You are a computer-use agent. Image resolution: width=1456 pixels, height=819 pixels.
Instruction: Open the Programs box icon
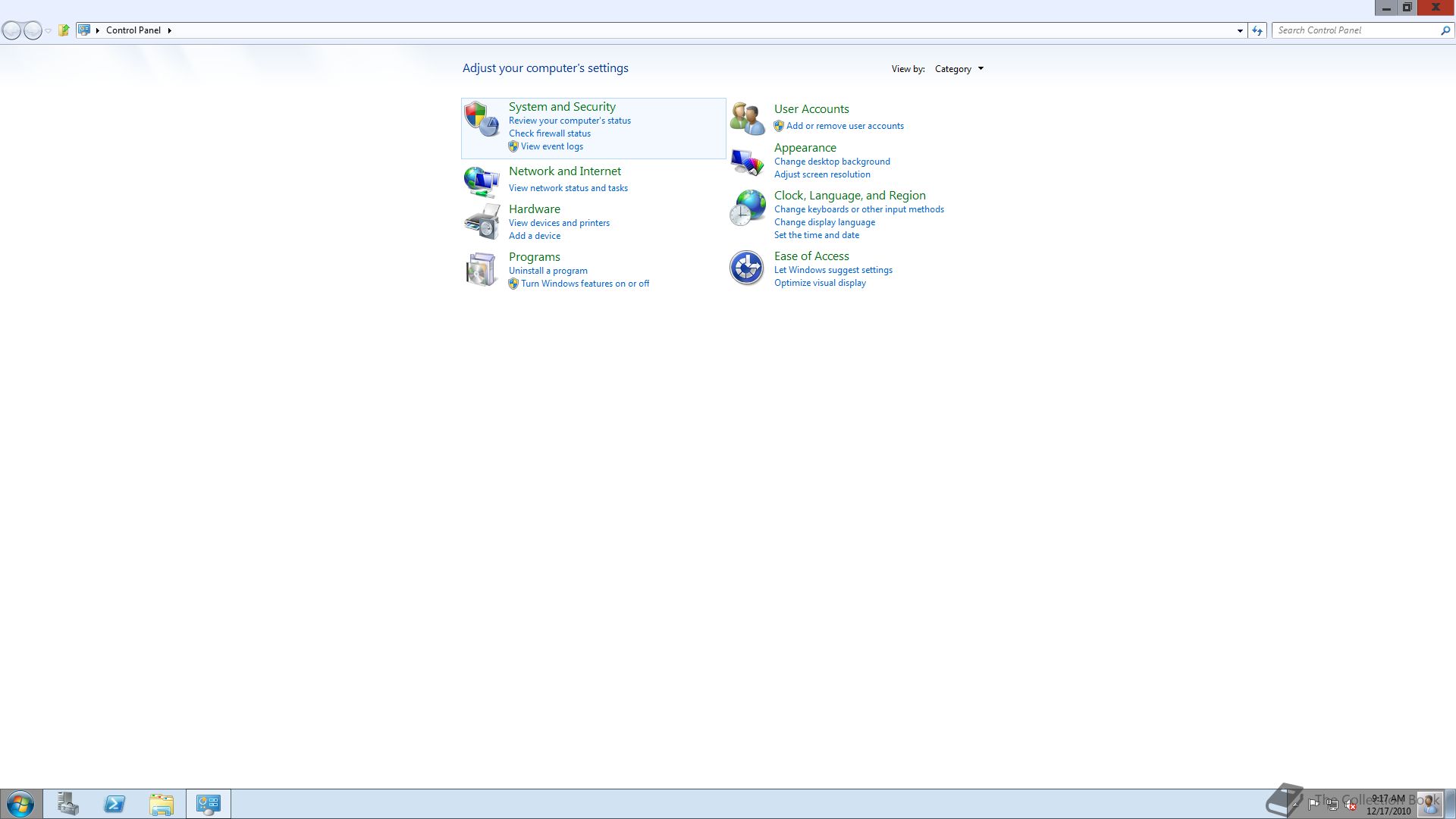482,269
